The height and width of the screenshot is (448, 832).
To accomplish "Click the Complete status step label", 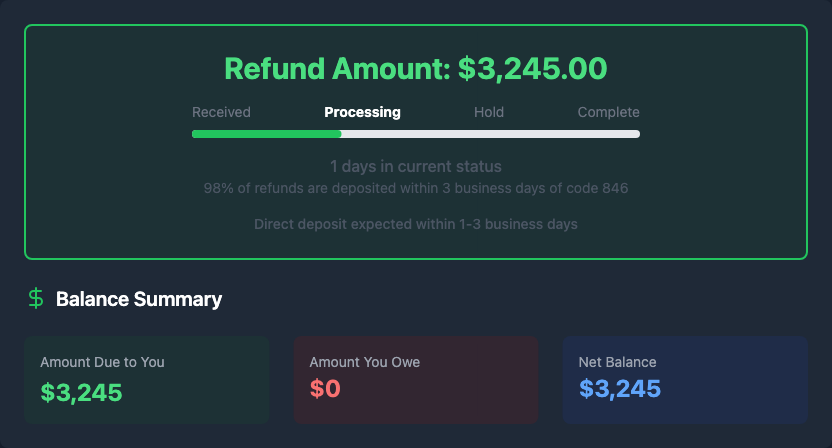I will tap(608, 112).
